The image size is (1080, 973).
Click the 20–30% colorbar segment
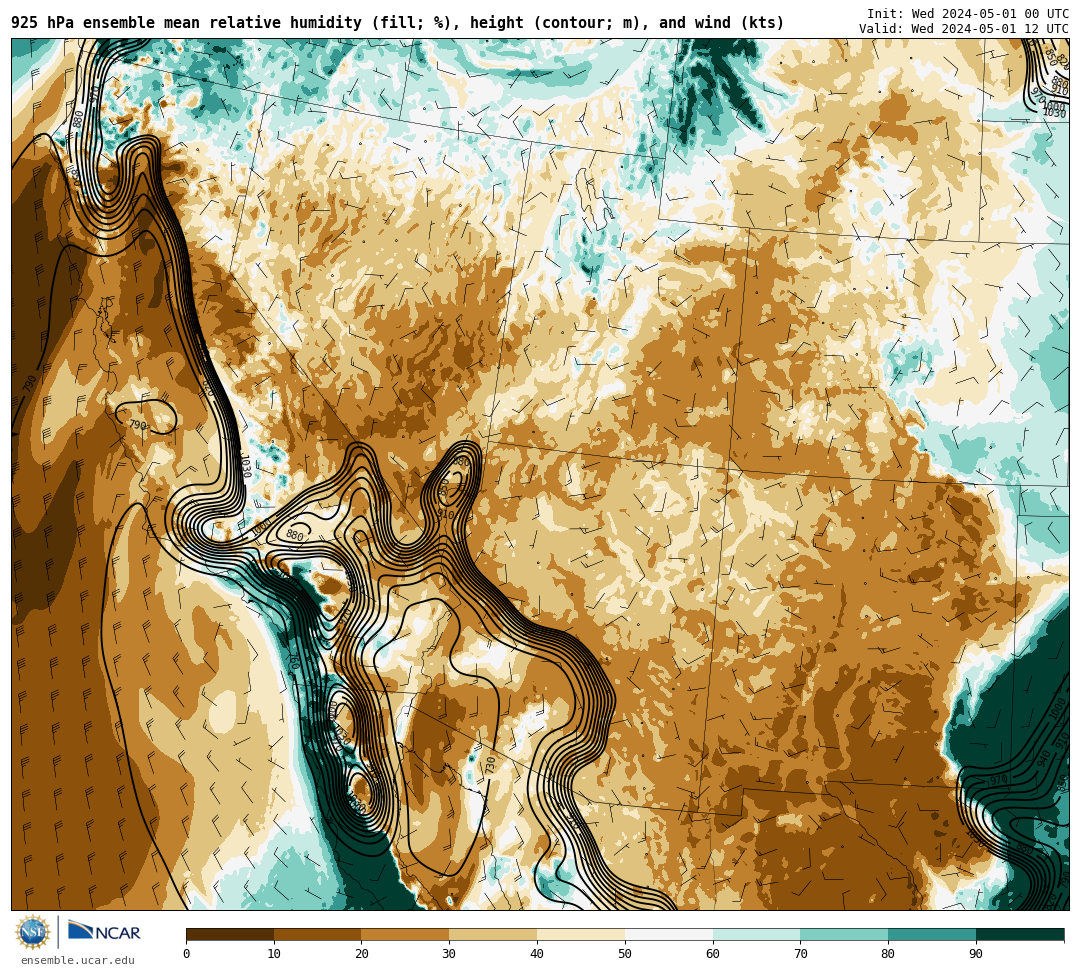pyautogui.click(x=406, y=934)
